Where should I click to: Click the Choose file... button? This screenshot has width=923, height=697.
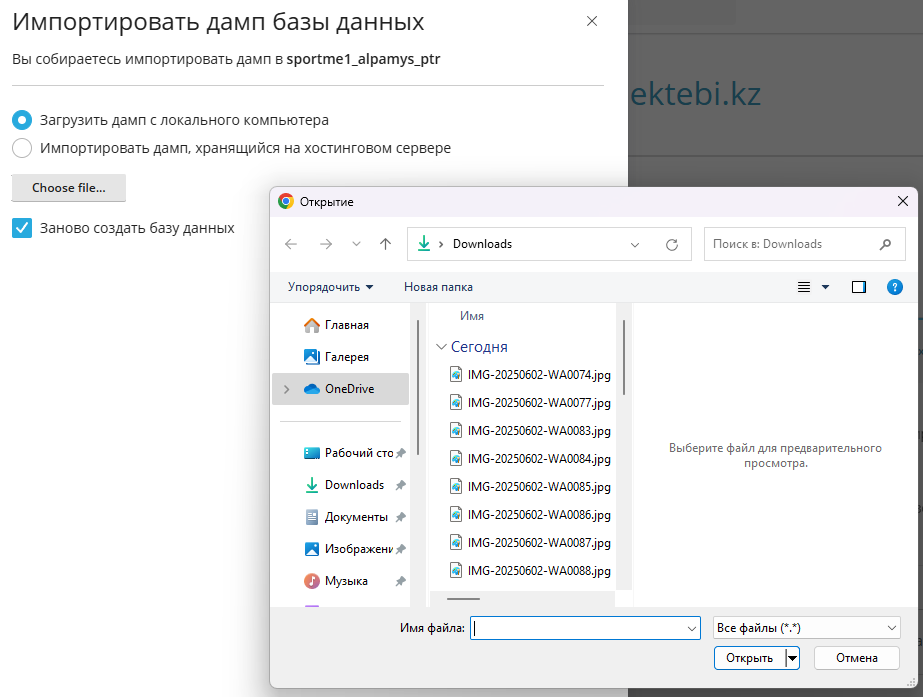tap(69, 188)
